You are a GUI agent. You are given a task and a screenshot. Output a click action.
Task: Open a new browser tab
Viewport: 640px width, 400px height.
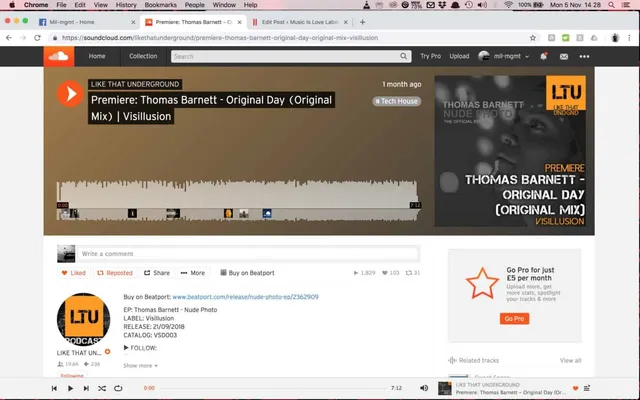[362, 22]
